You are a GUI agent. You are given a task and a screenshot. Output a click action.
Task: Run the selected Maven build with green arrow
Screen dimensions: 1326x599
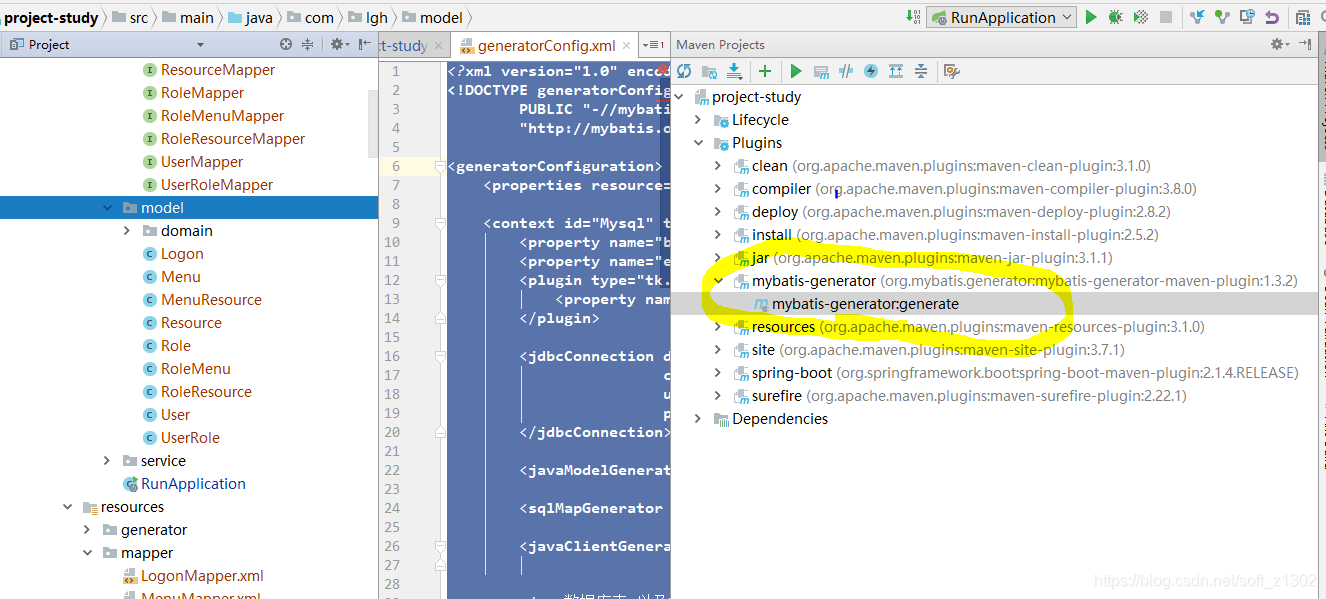pyautogui.click(x=795, y=70)
